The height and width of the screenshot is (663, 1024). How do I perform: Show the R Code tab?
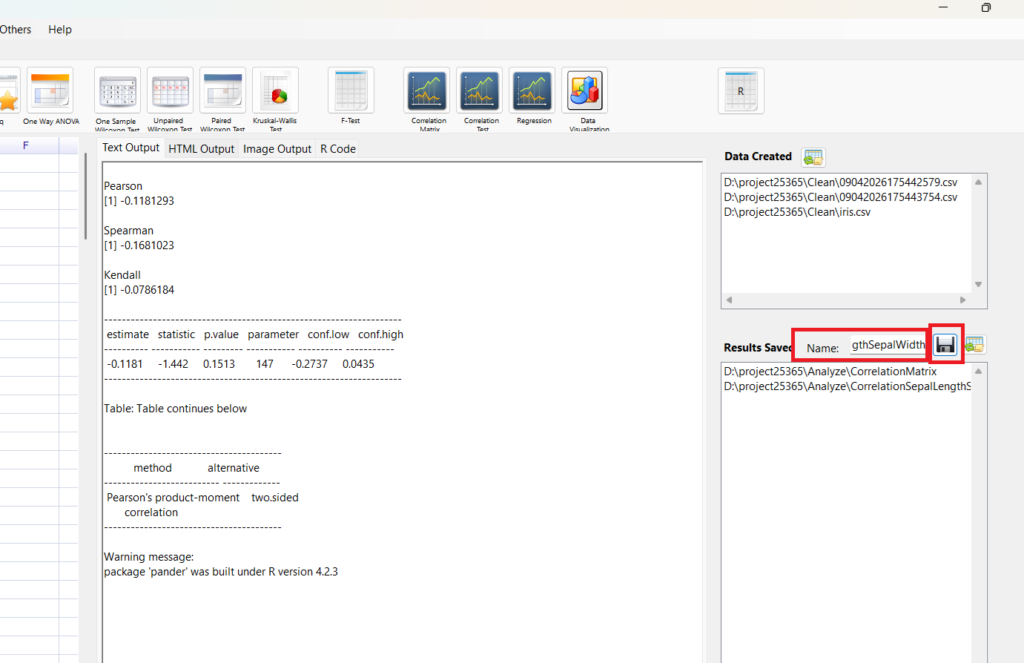click(337, 149)
